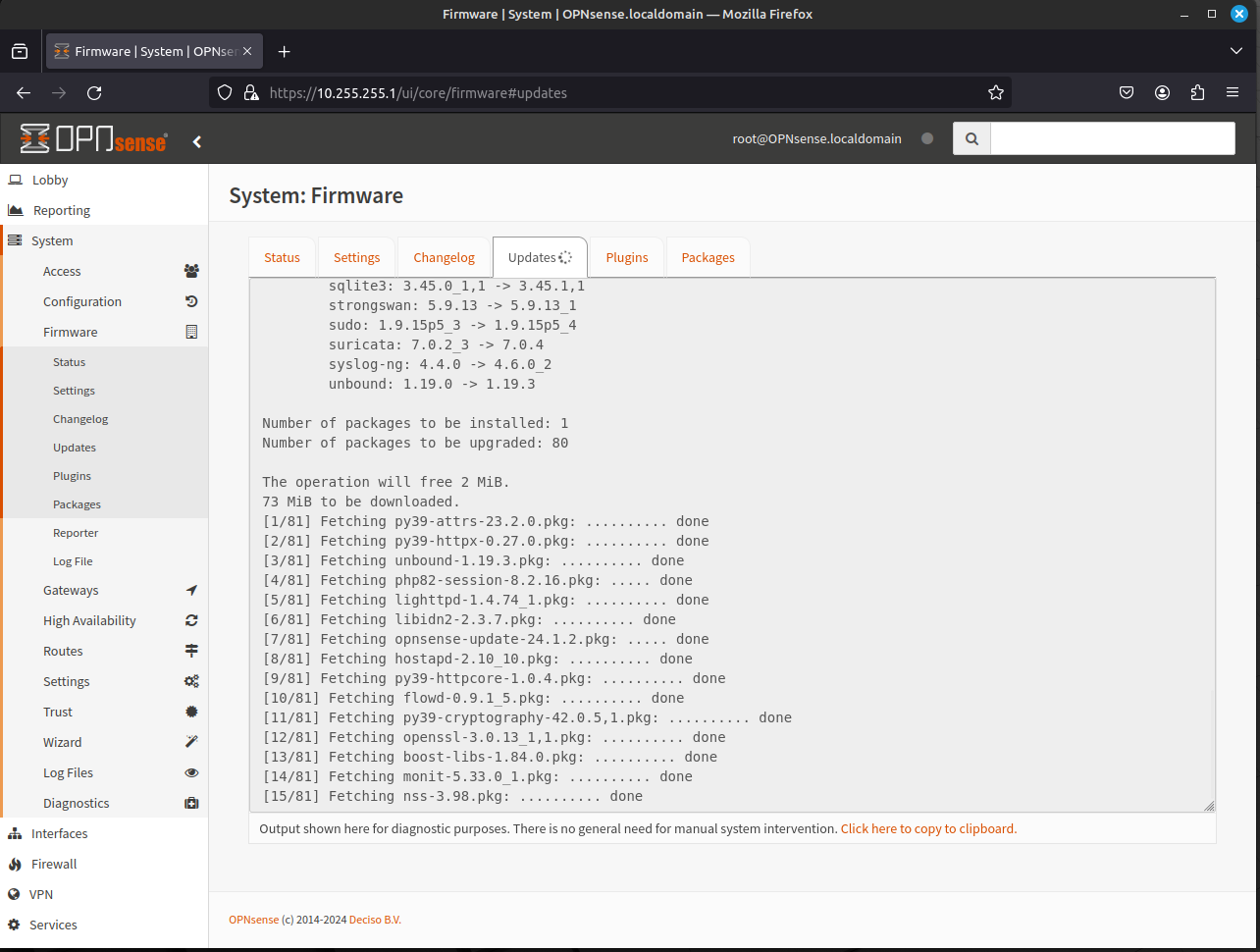Click the Interfaces sitemap icon
This screenshot has height=952, width=1260.
click(x=15, y=833)
